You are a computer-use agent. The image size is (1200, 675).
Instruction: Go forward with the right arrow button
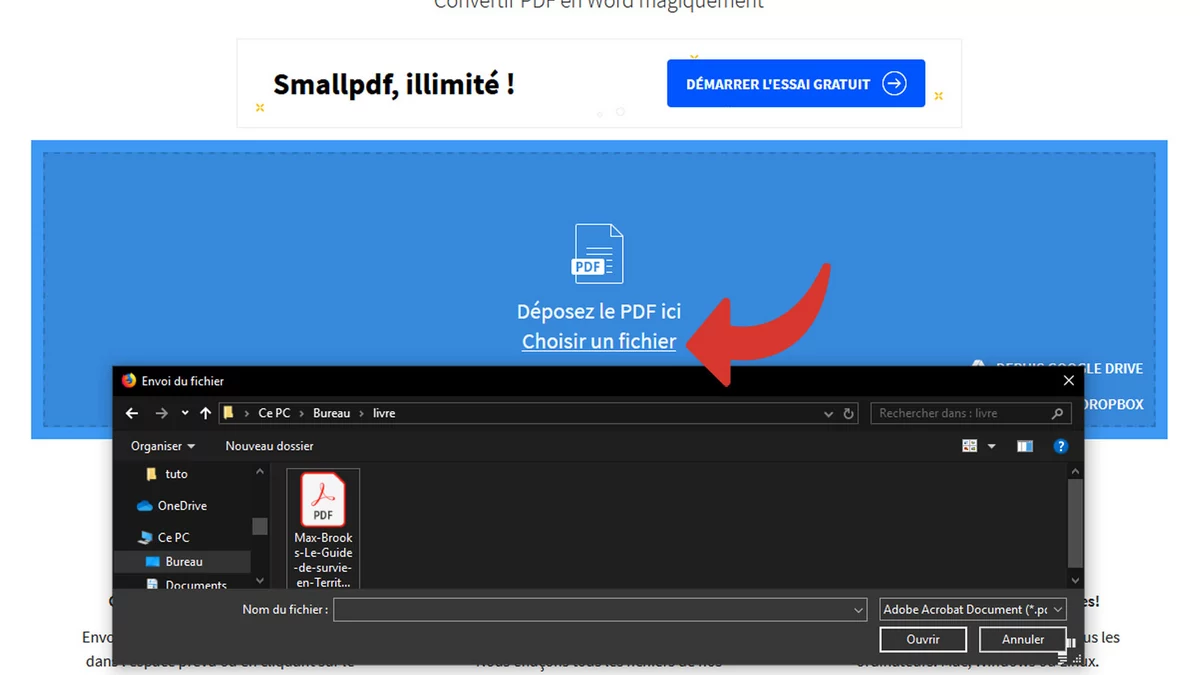162,413
